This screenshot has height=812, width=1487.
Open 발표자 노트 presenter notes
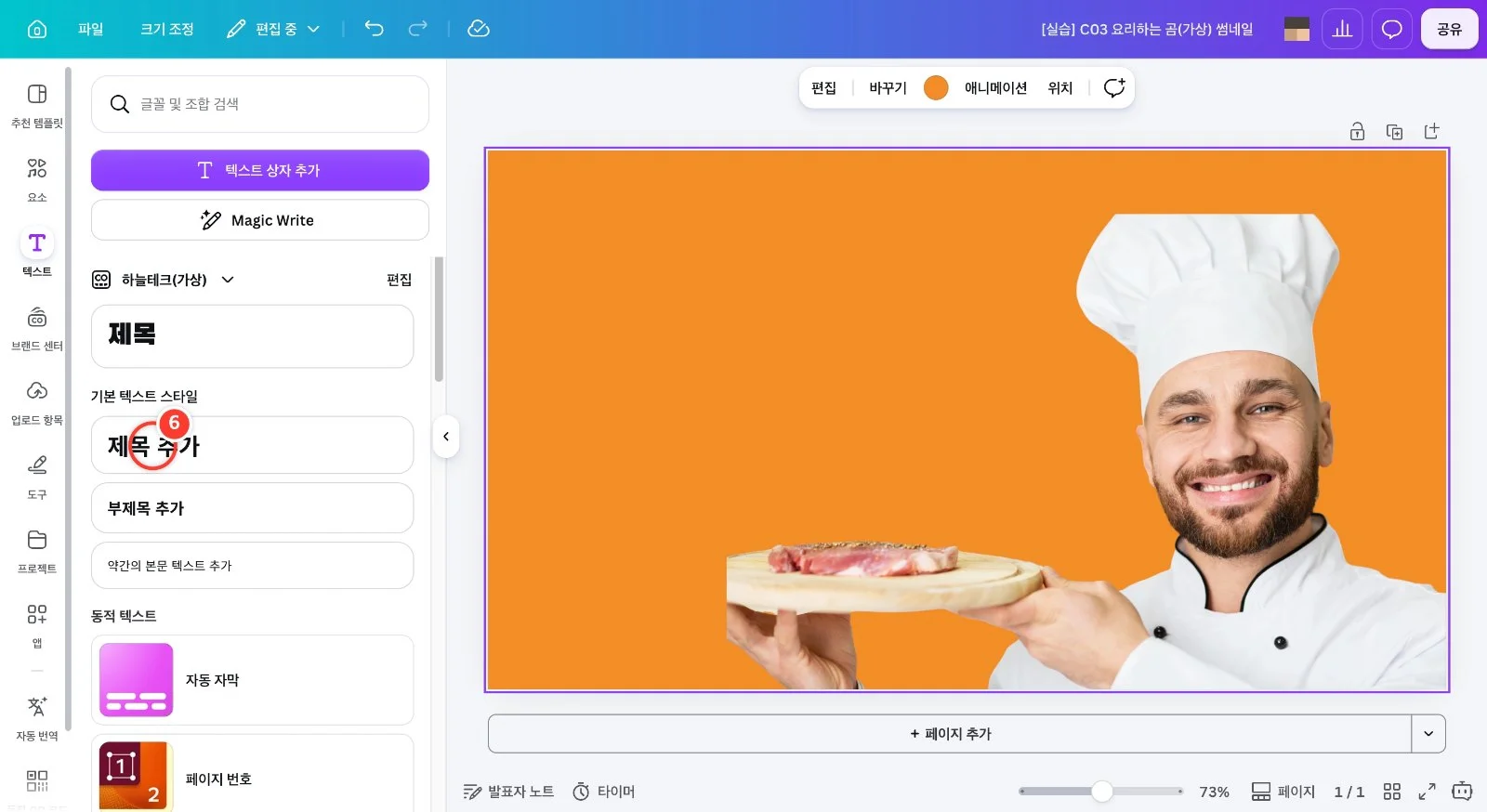[508, 792]
